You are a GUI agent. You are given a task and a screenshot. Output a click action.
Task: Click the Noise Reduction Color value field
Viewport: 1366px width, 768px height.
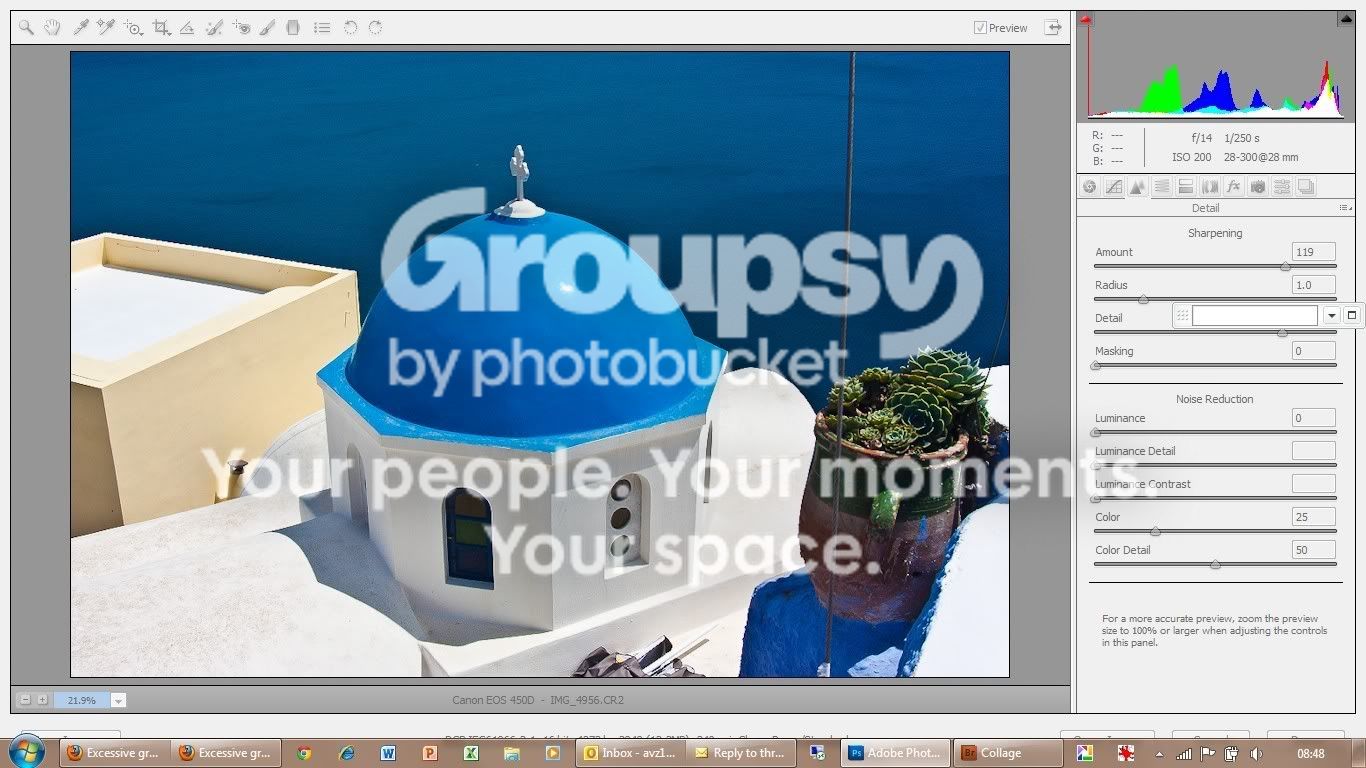(x=1313, y=517)
